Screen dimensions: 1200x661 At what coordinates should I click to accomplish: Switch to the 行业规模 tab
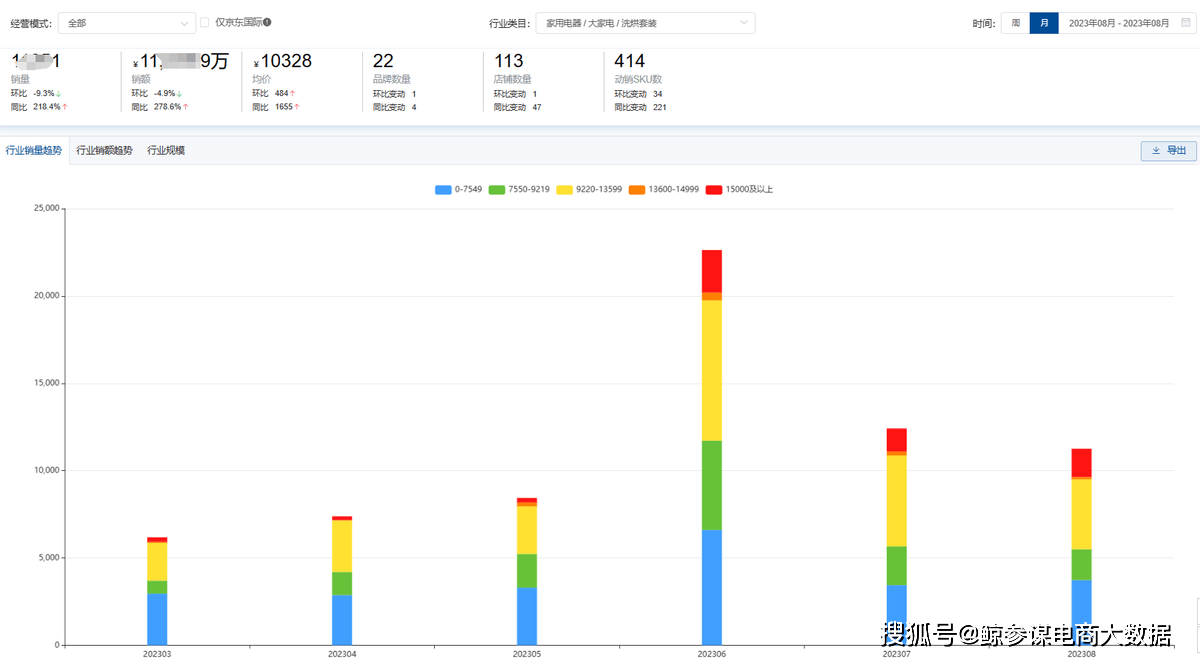point(166,151)
